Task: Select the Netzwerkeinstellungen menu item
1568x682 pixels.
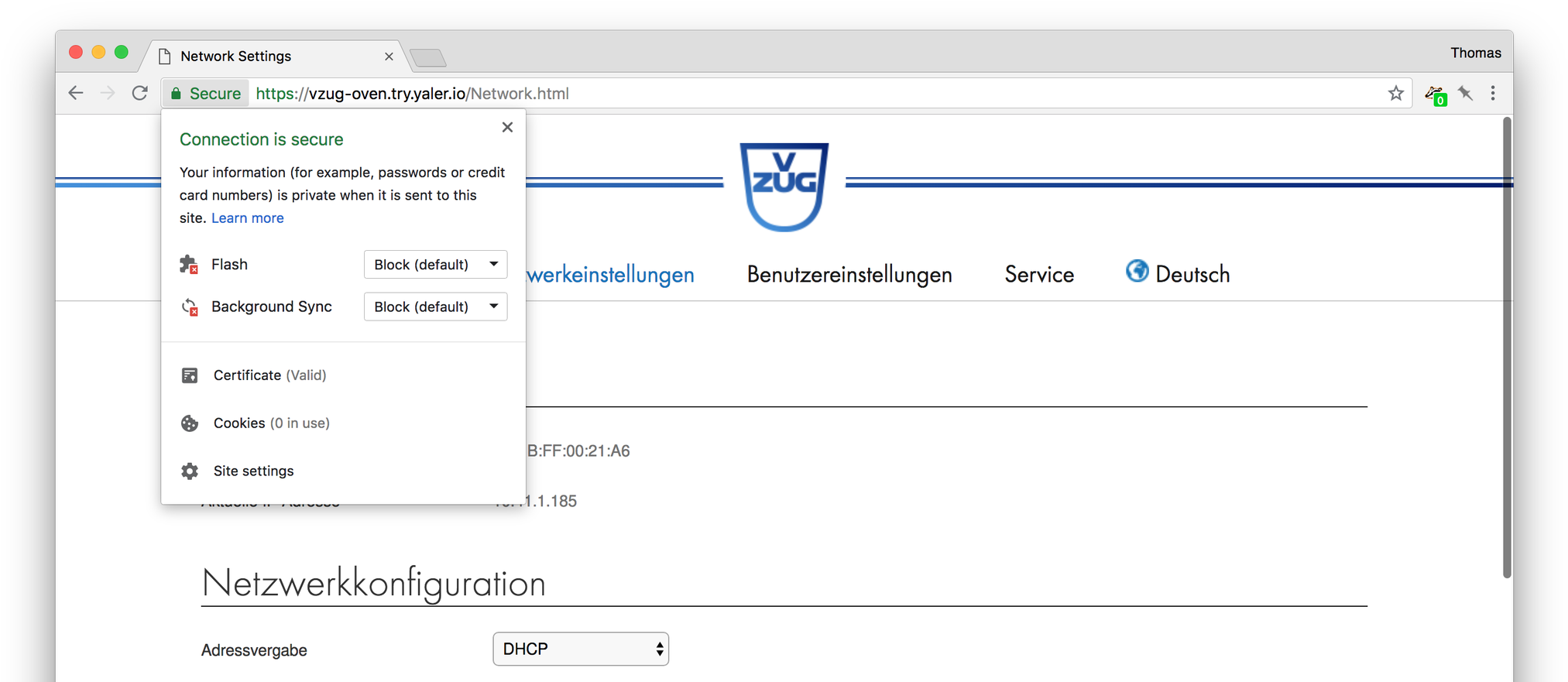Action: pos(610,275)
